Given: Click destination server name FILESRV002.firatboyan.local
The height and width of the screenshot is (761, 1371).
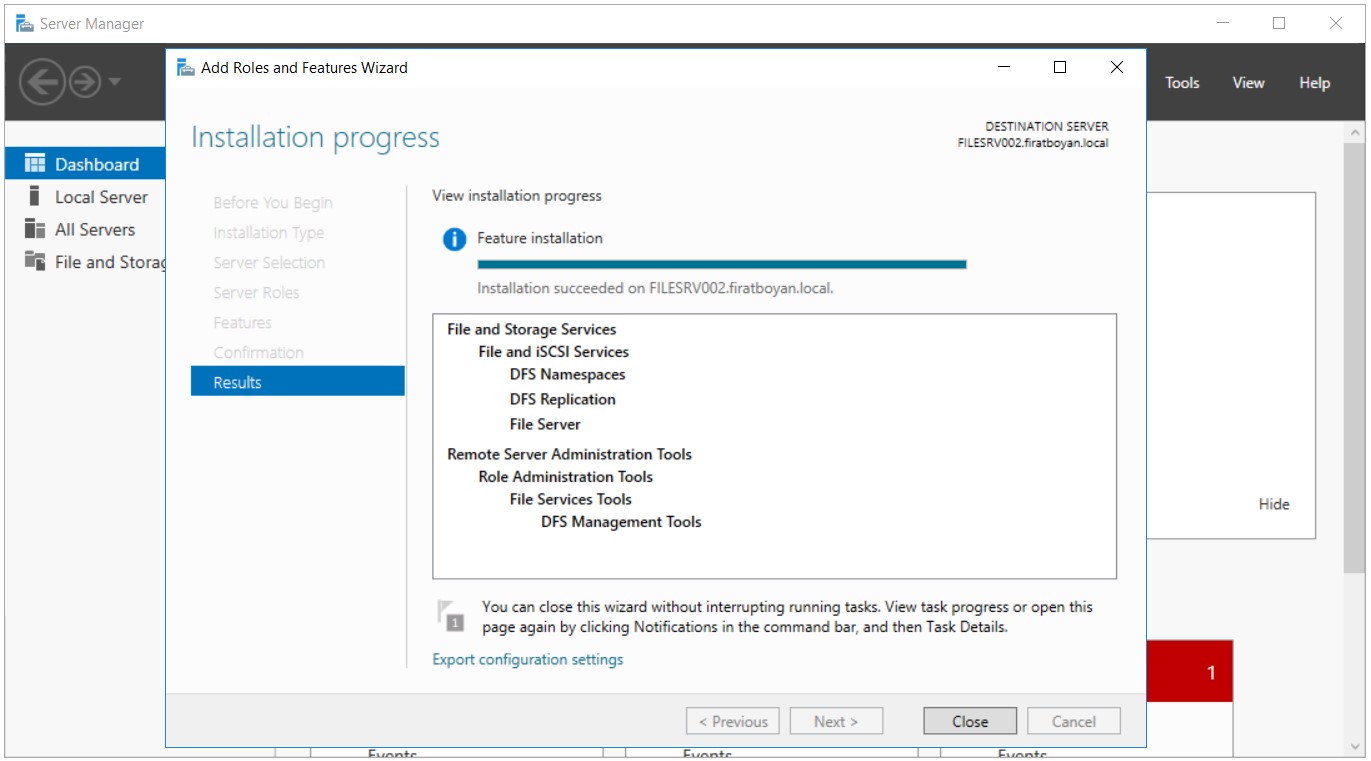Looking at the screenshot, I should (1033, 143).
